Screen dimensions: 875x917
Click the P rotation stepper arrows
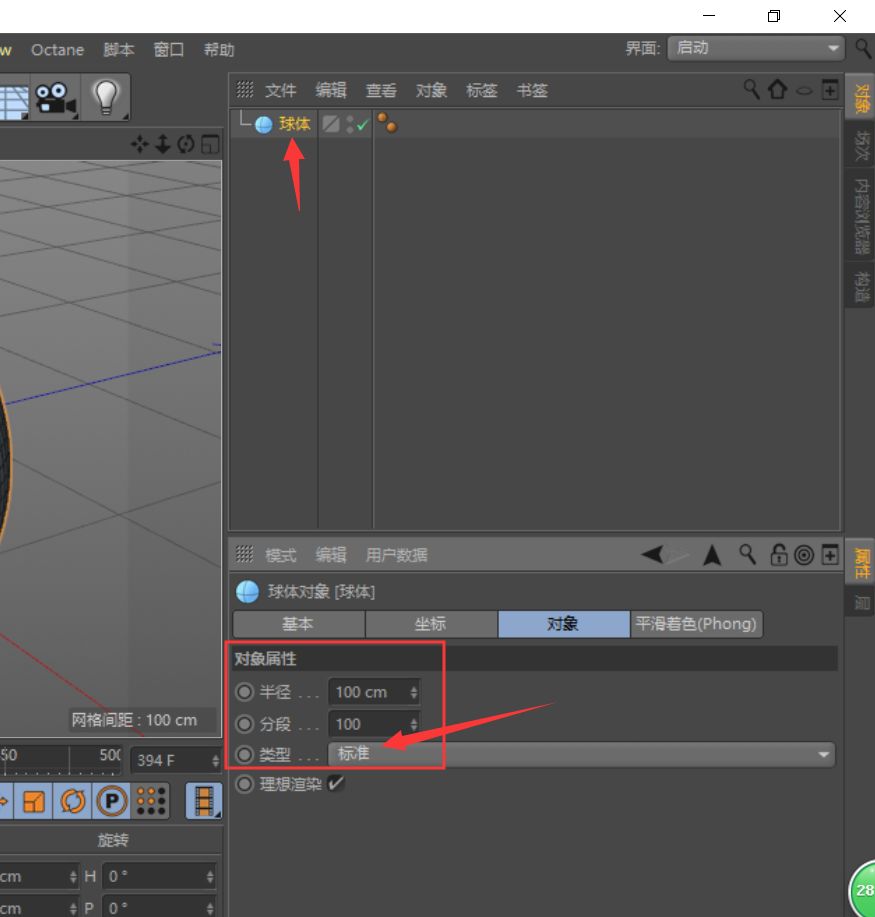pyautogui.click(x=210, y=908)
